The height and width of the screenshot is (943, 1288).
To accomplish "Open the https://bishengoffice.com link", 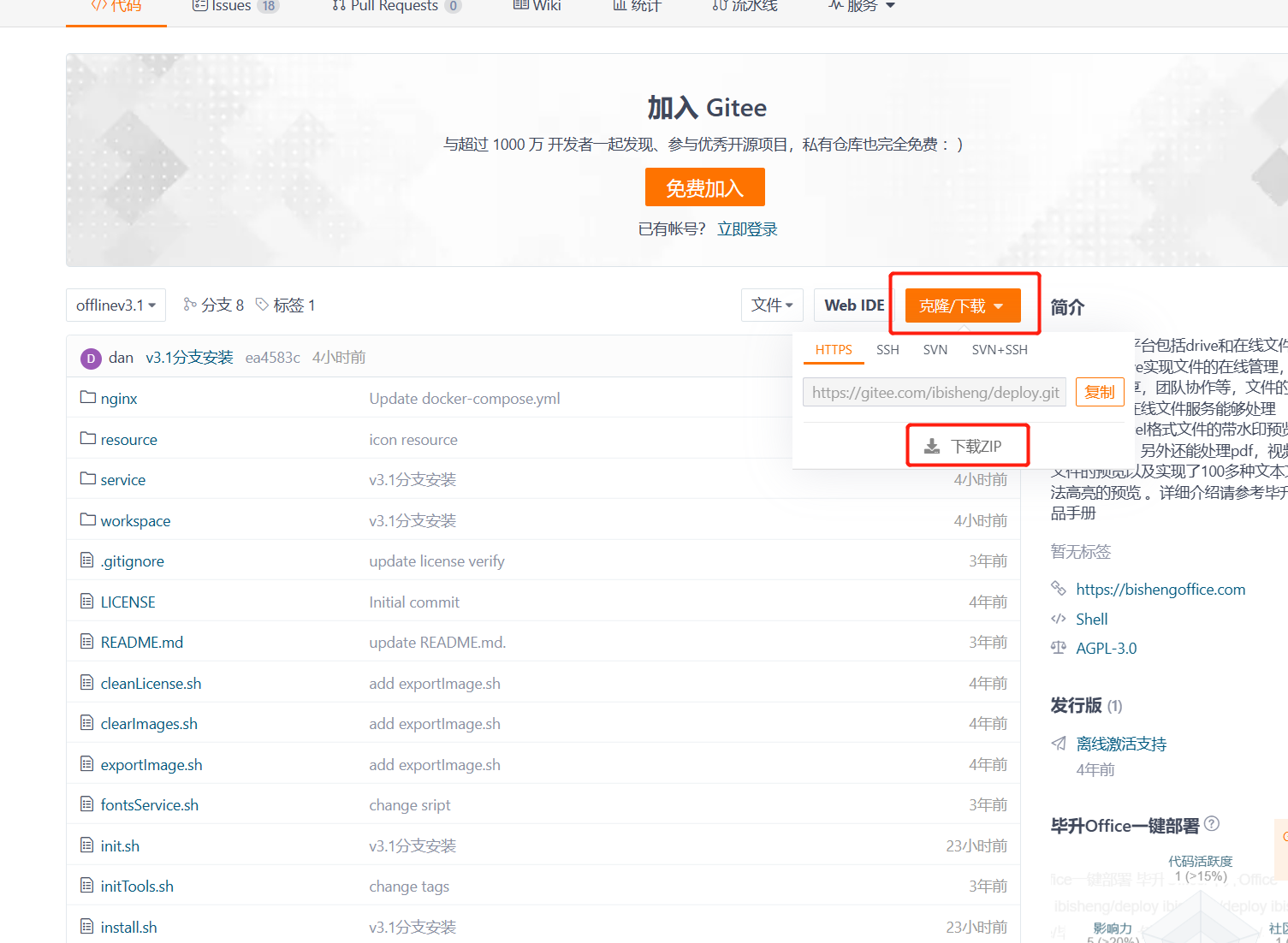I will 1160,590.
